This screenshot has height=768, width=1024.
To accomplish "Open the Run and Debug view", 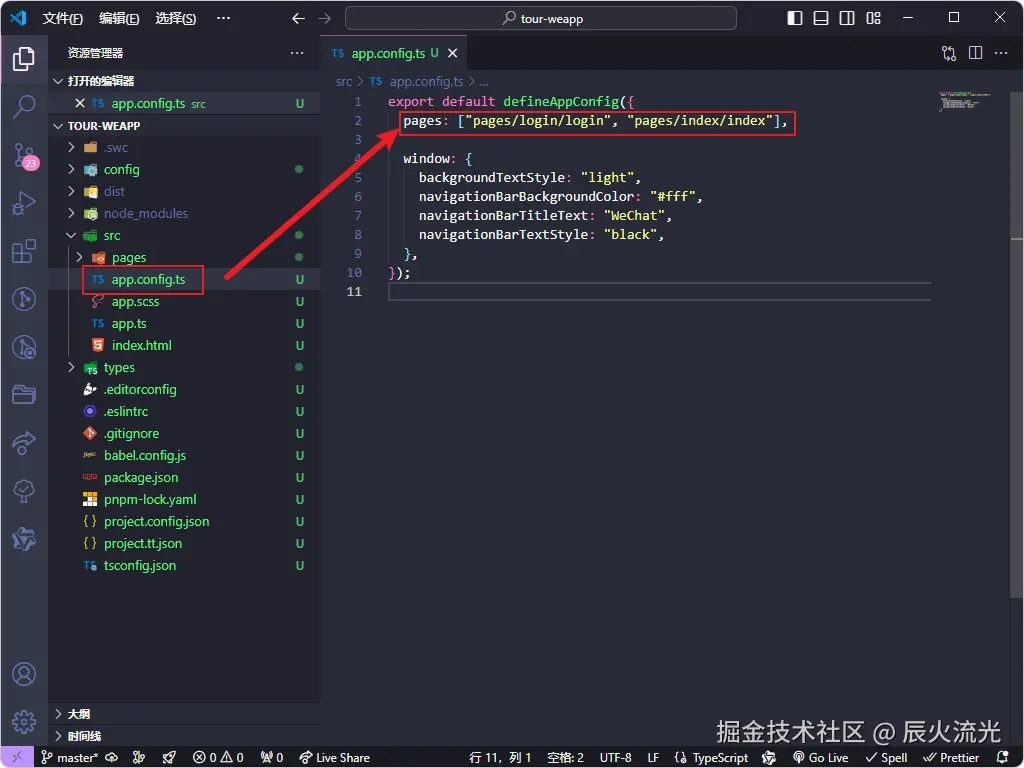I will coord(24,203).
